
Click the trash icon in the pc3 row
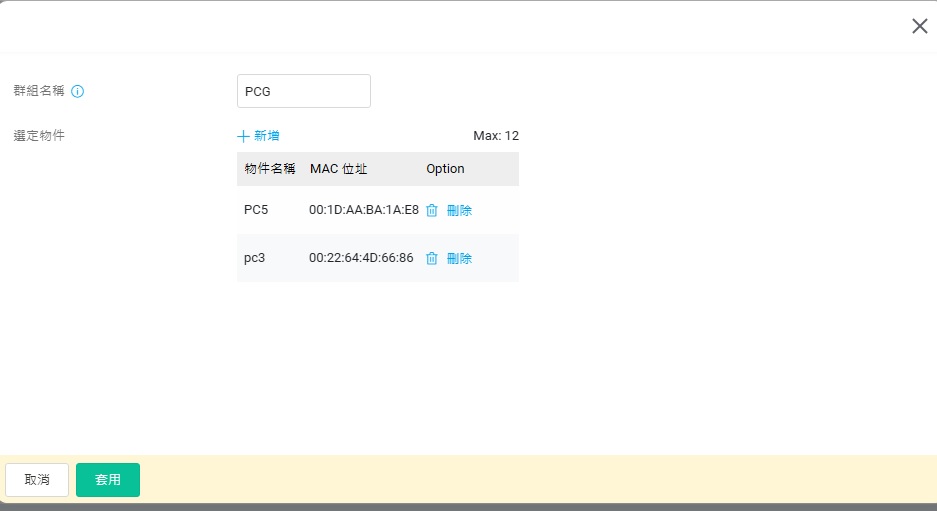click(432, 258)
